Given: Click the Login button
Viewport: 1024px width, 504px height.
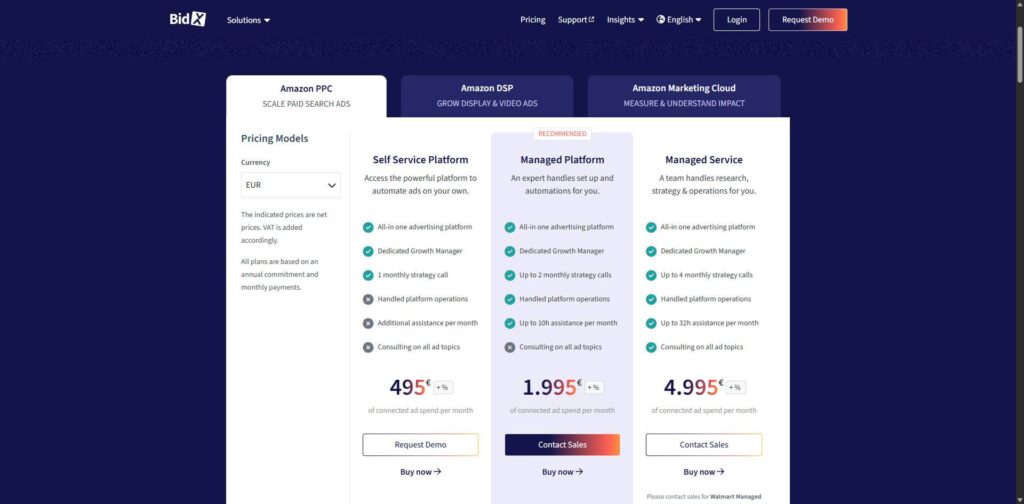Looking at the screenshot, I should [737, 20].
